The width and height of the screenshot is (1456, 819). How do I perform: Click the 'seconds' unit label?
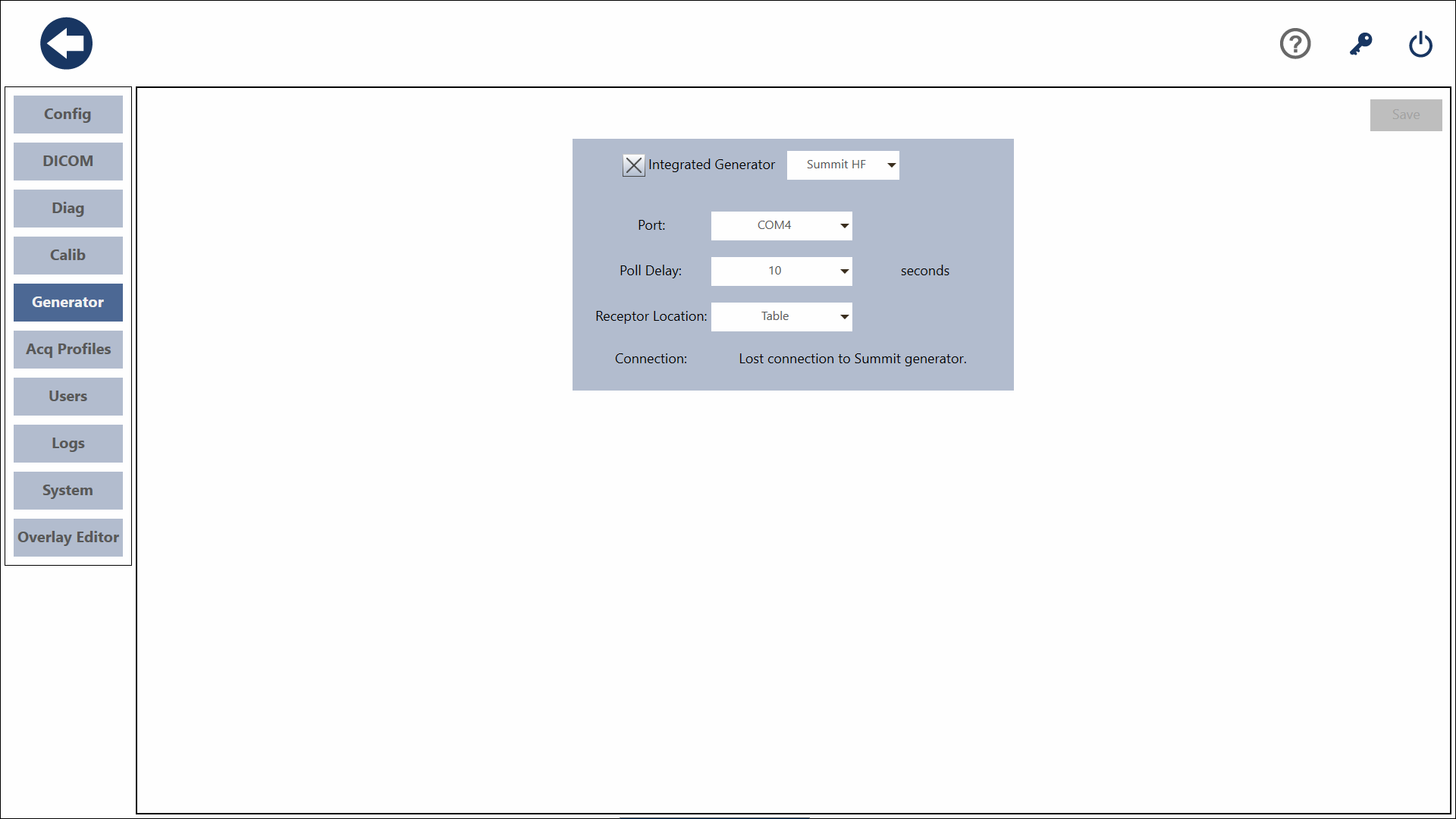925,271
